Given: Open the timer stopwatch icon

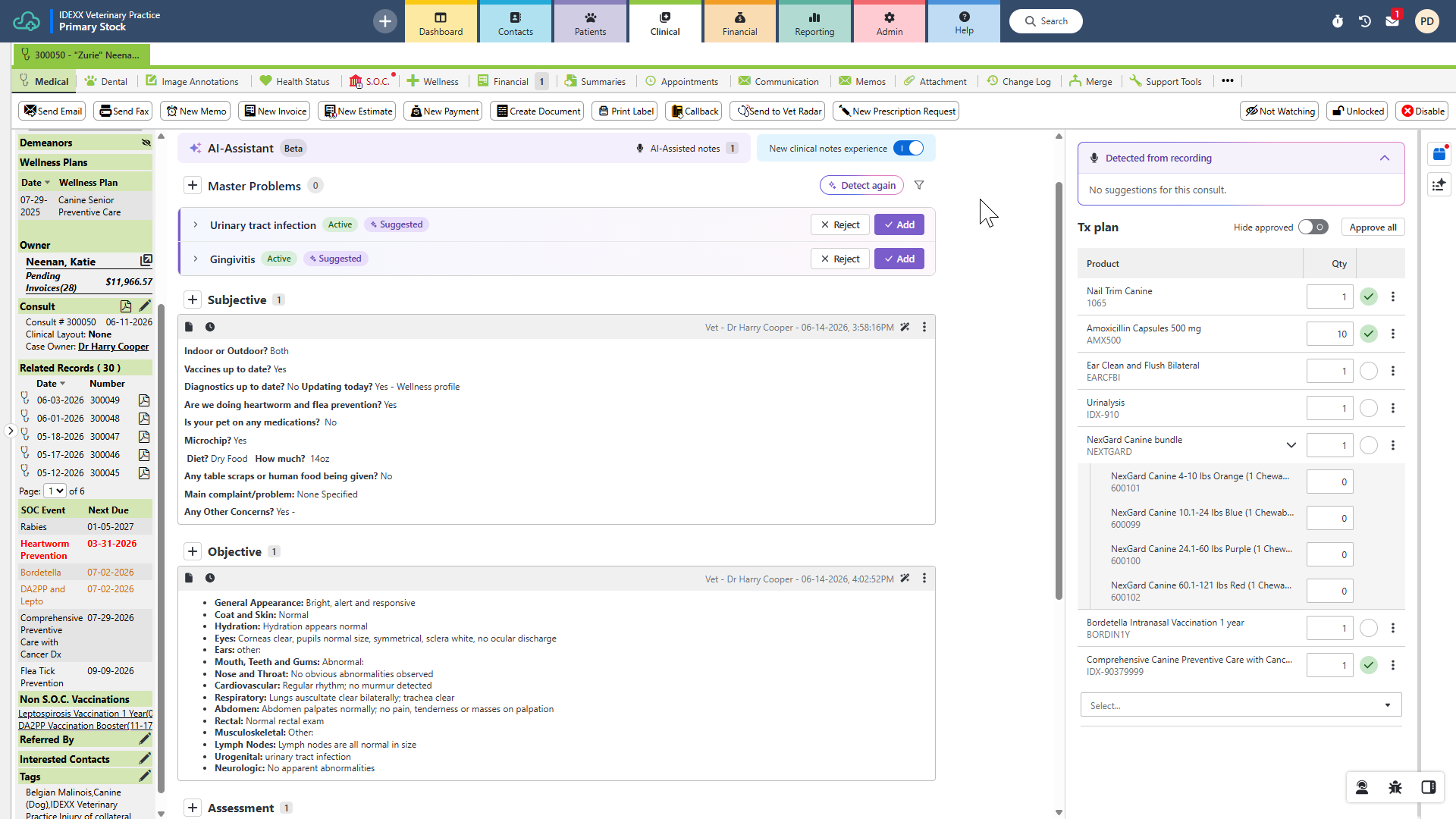Looking at the screenshot, I should point(1338,21).
